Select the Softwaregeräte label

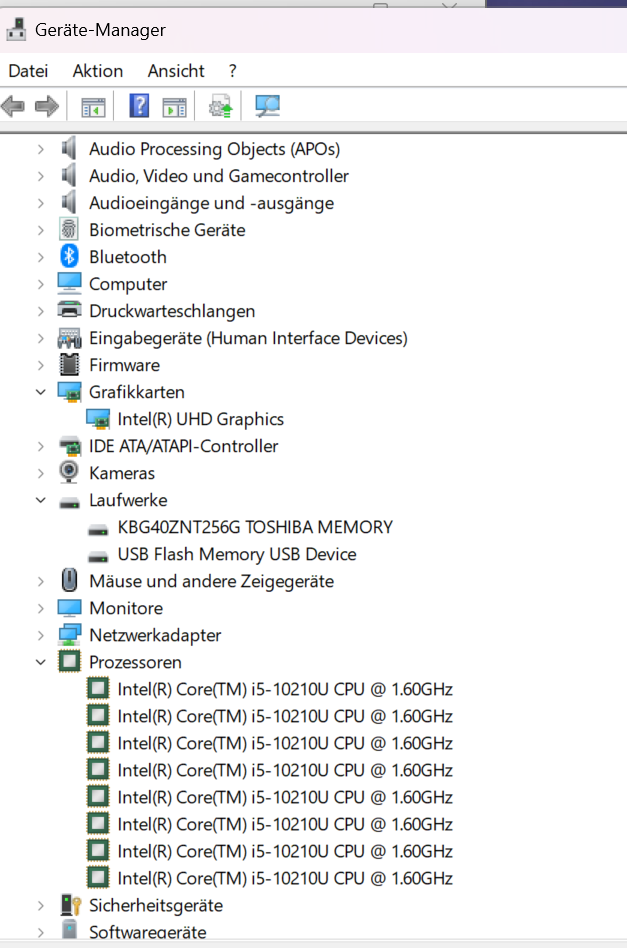click(148, 932)
